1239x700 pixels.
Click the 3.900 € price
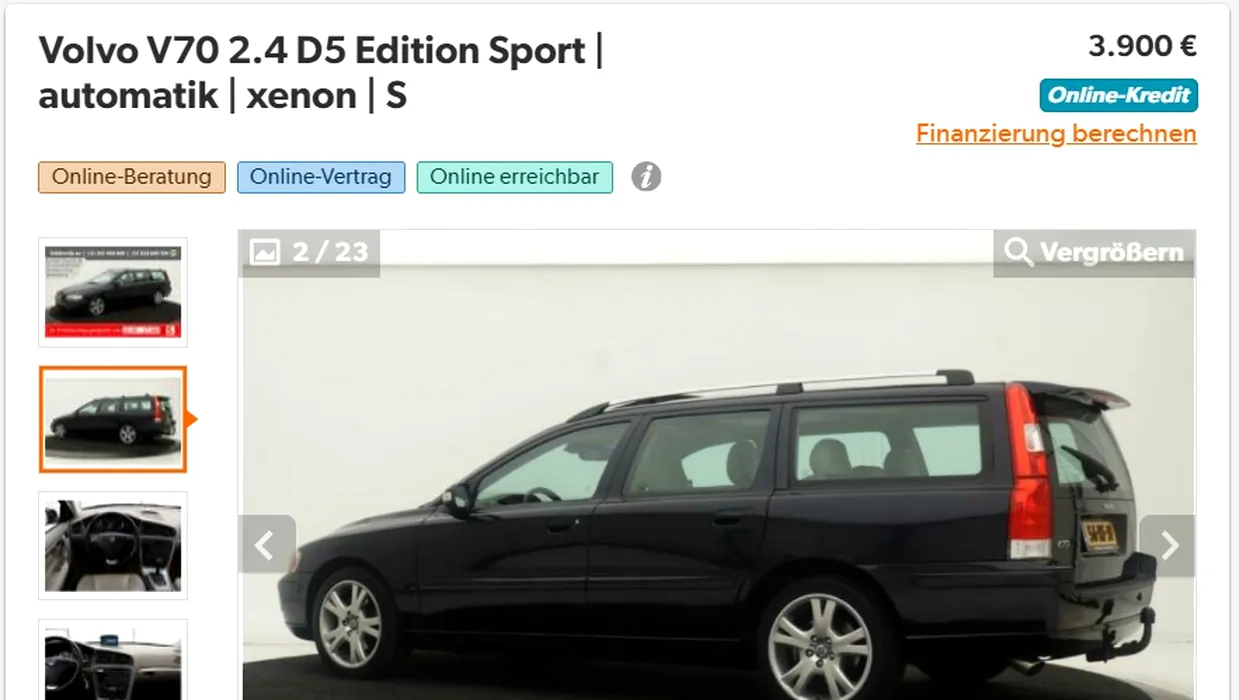point(1142,46)
